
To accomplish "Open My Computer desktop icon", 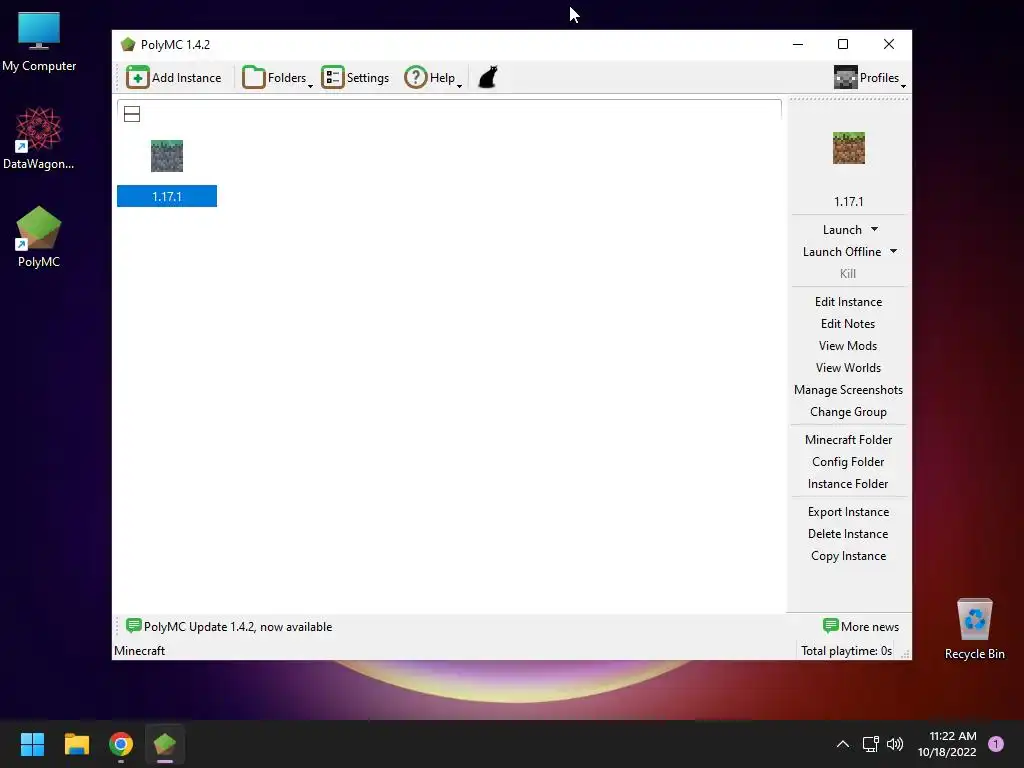I will (x=39, y=41).
